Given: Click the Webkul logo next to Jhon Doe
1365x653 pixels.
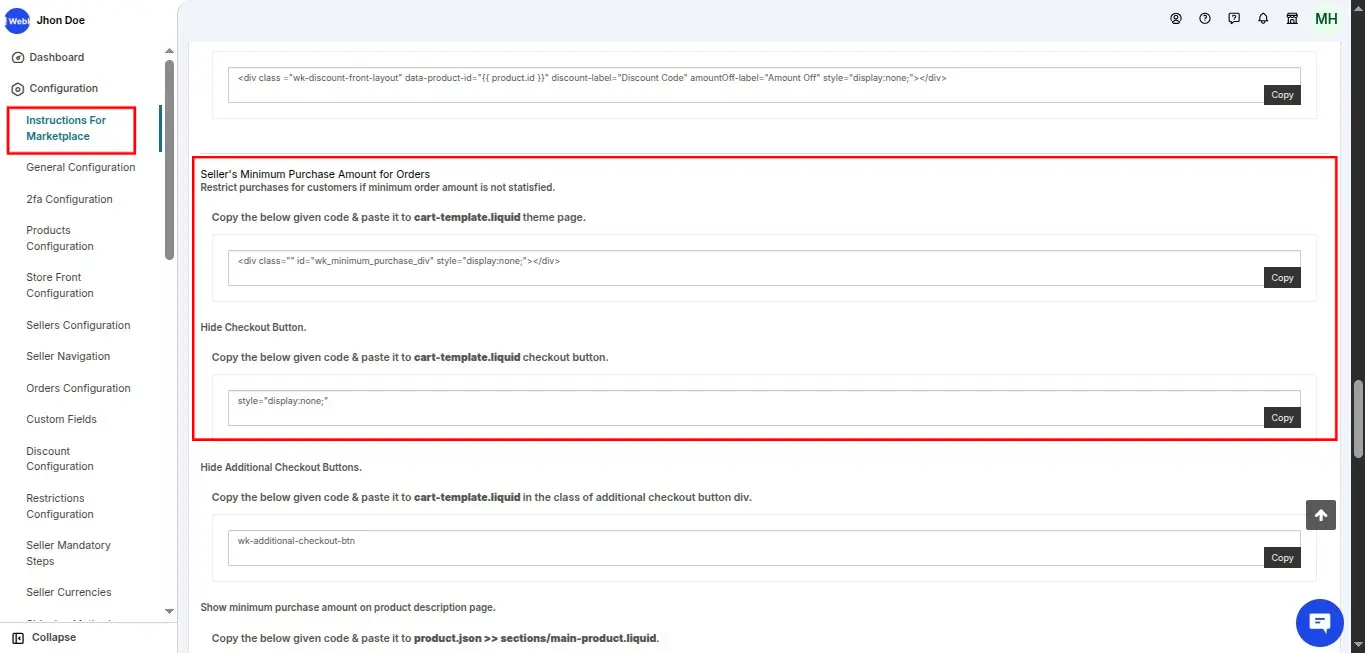Looking at the screenshot, I should point(17,20).
